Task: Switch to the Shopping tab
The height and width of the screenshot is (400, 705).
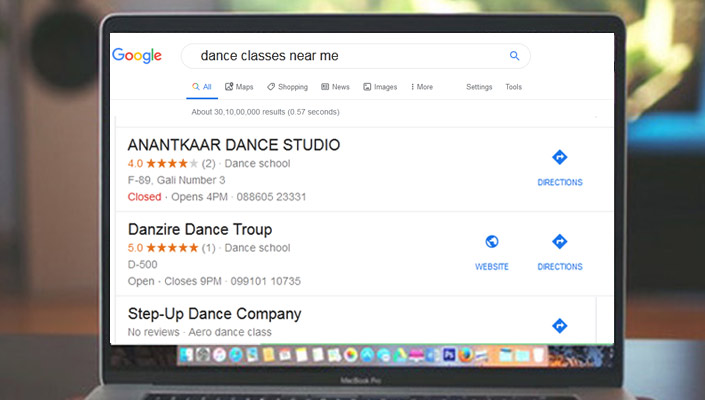Action: (287, 87)
